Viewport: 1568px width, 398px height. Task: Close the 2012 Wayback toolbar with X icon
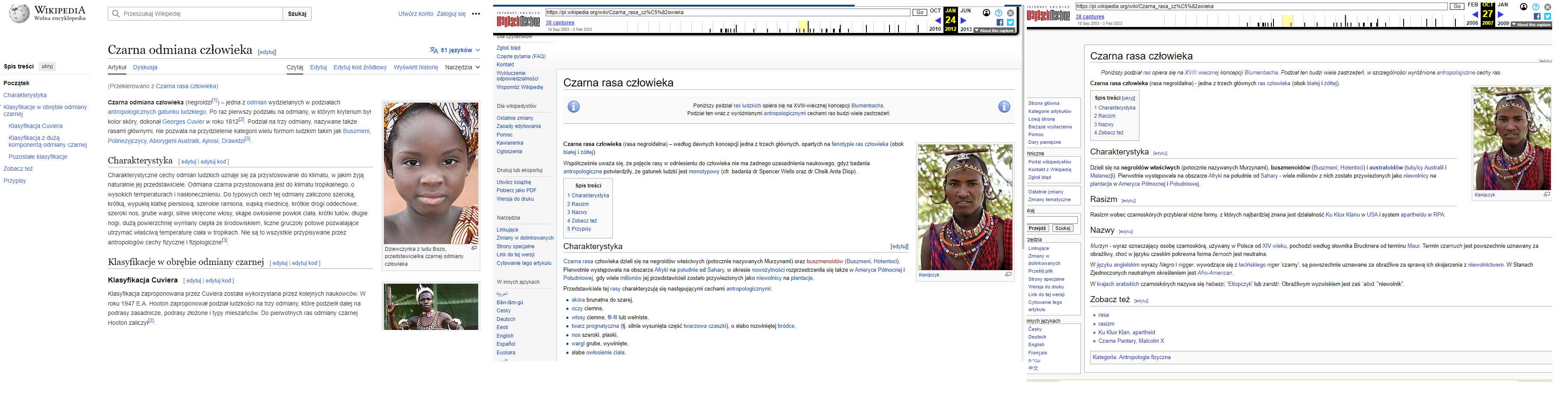[1010, 13]
